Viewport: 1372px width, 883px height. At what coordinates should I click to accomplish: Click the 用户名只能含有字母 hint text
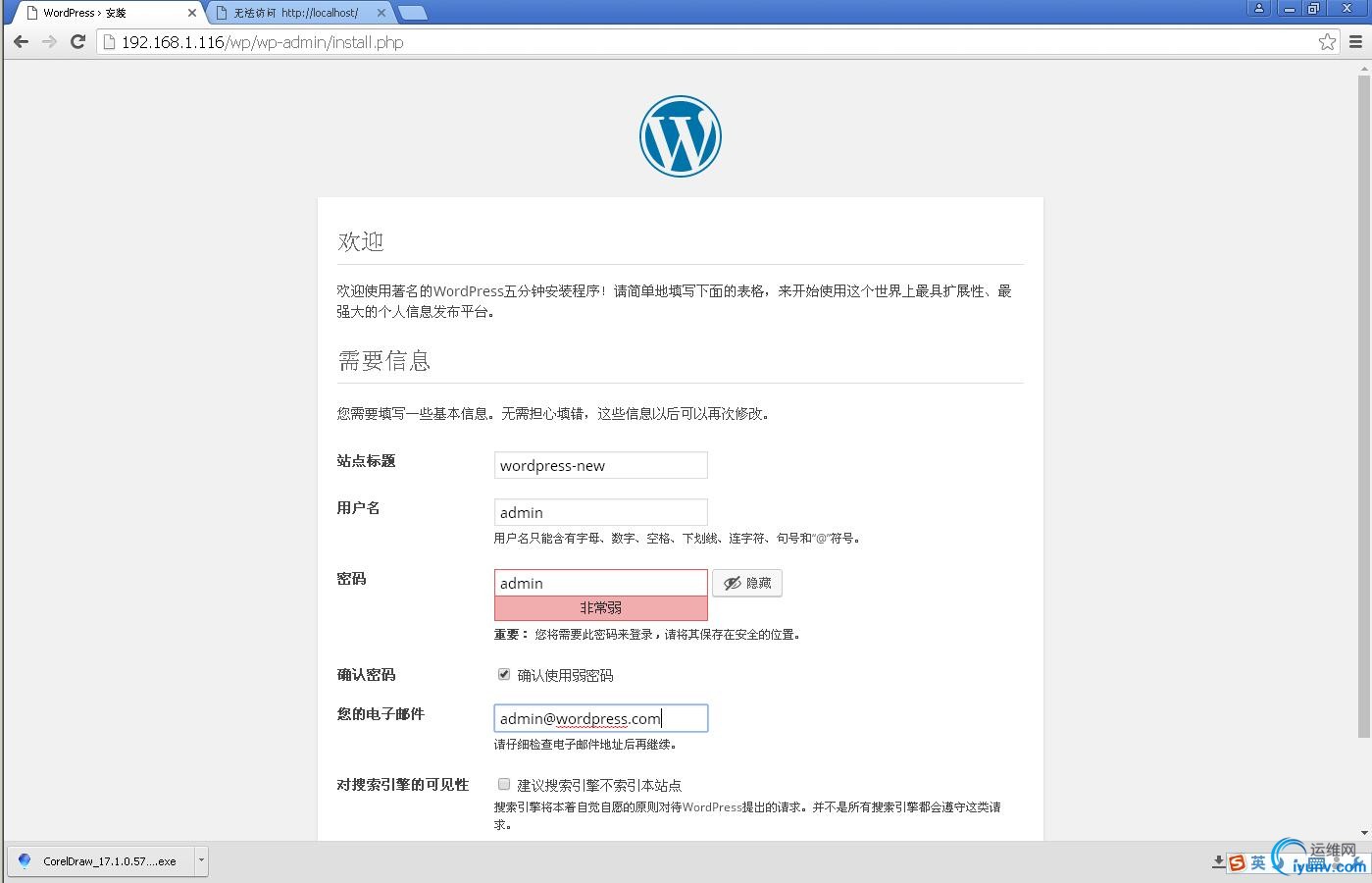click(x=677, y=539)
